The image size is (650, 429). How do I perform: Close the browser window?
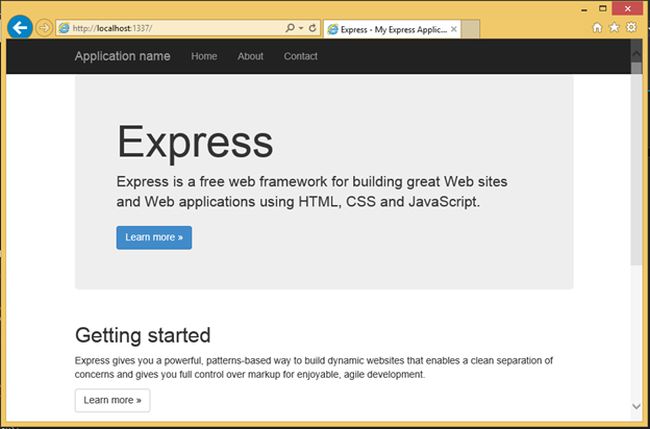628,9
